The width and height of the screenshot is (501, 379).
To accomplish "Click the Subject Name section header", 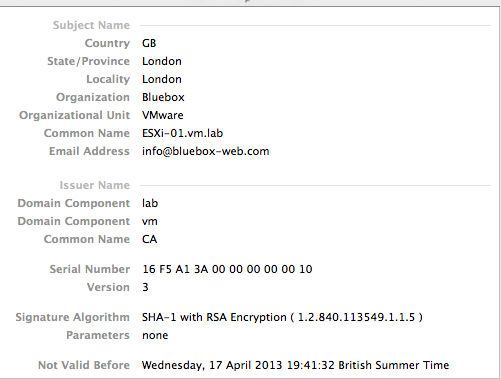I will point(91,25).
